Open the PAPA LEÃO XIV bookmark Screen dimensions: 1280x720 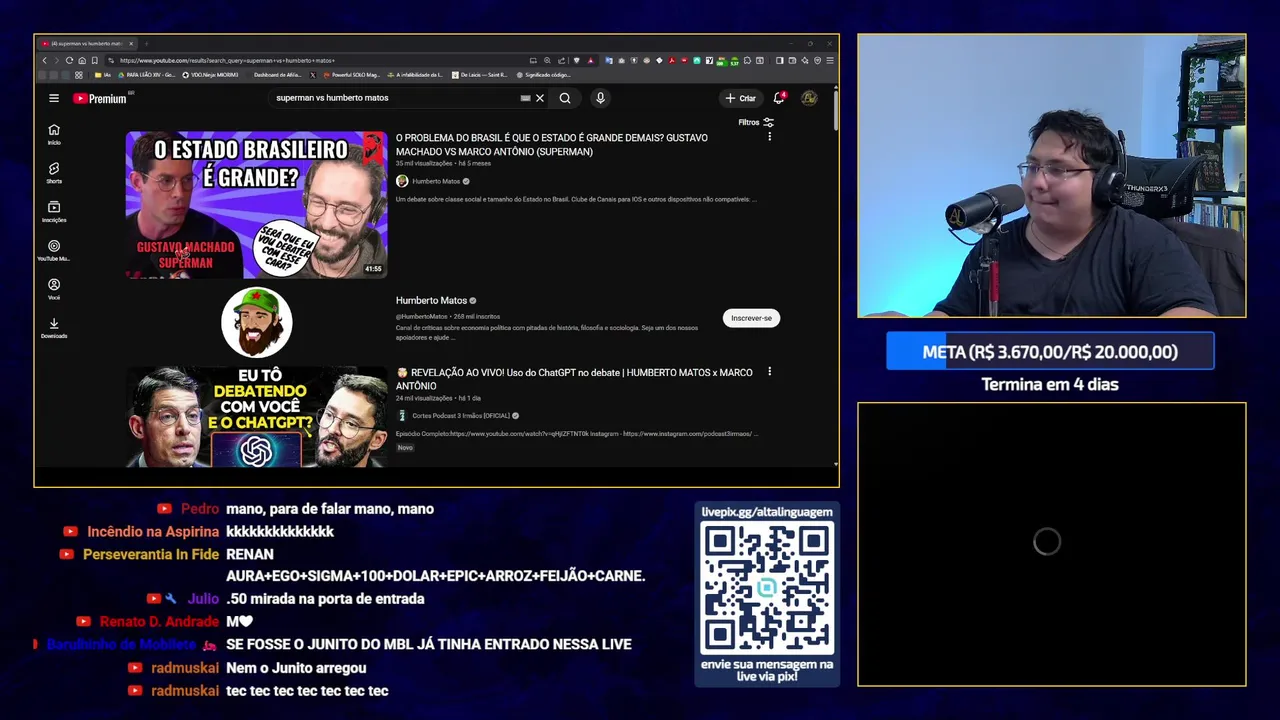146,75
